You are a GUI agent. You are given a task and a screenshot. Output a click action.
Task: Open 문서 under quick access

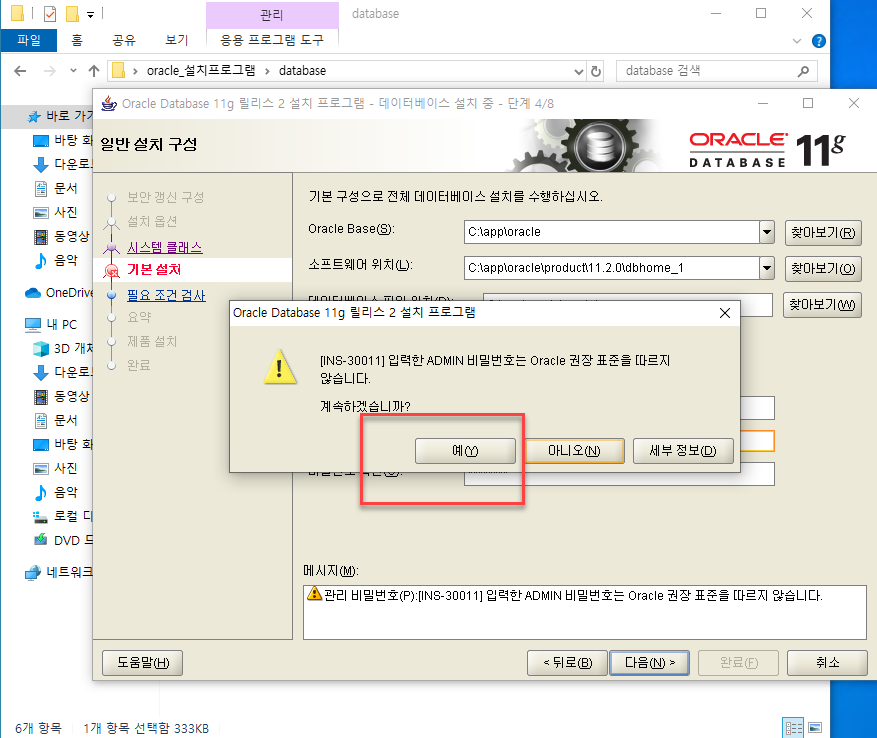[x=66, y=189]
